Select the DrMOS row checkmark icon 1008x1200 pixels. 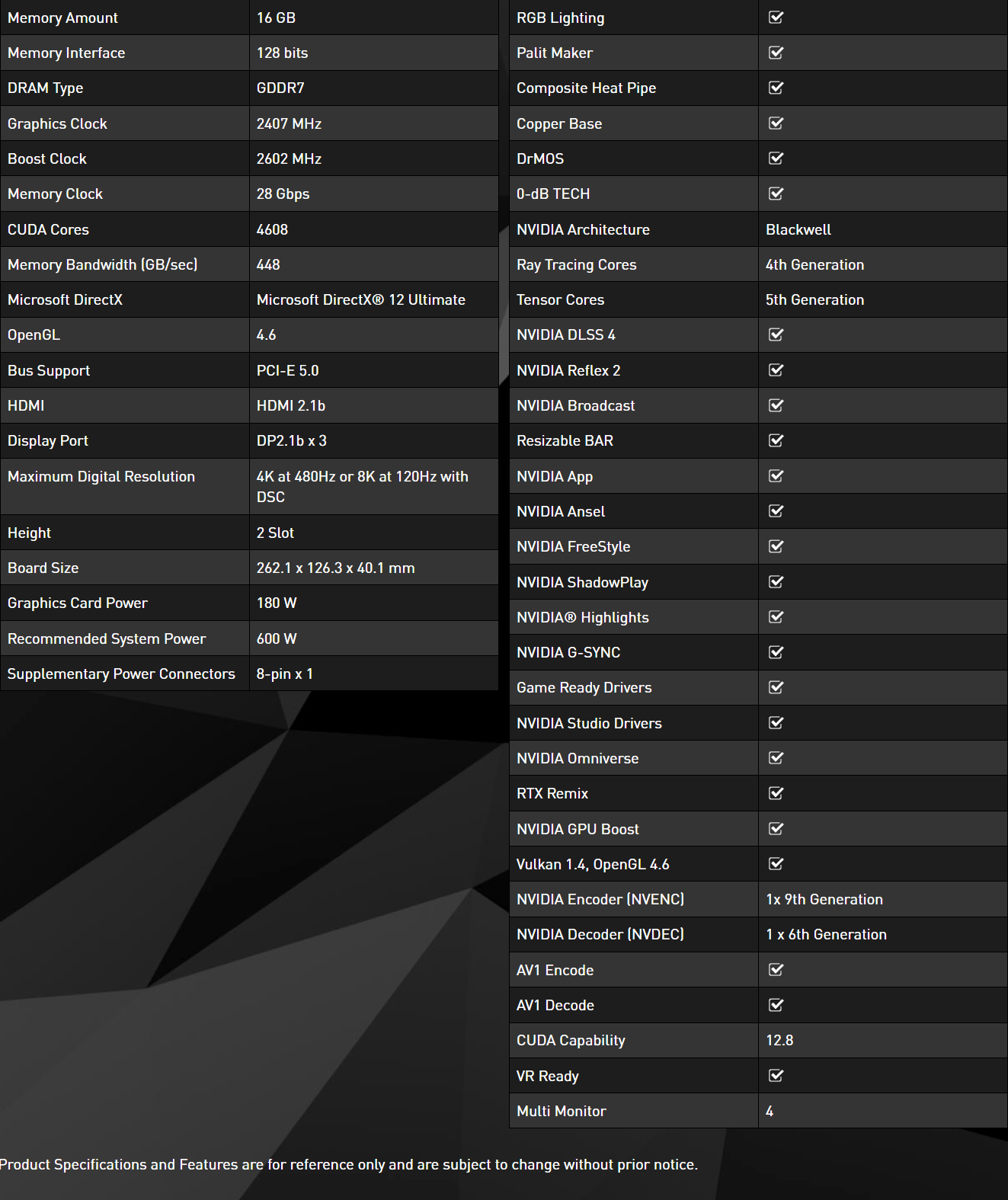tap(776, 158)
